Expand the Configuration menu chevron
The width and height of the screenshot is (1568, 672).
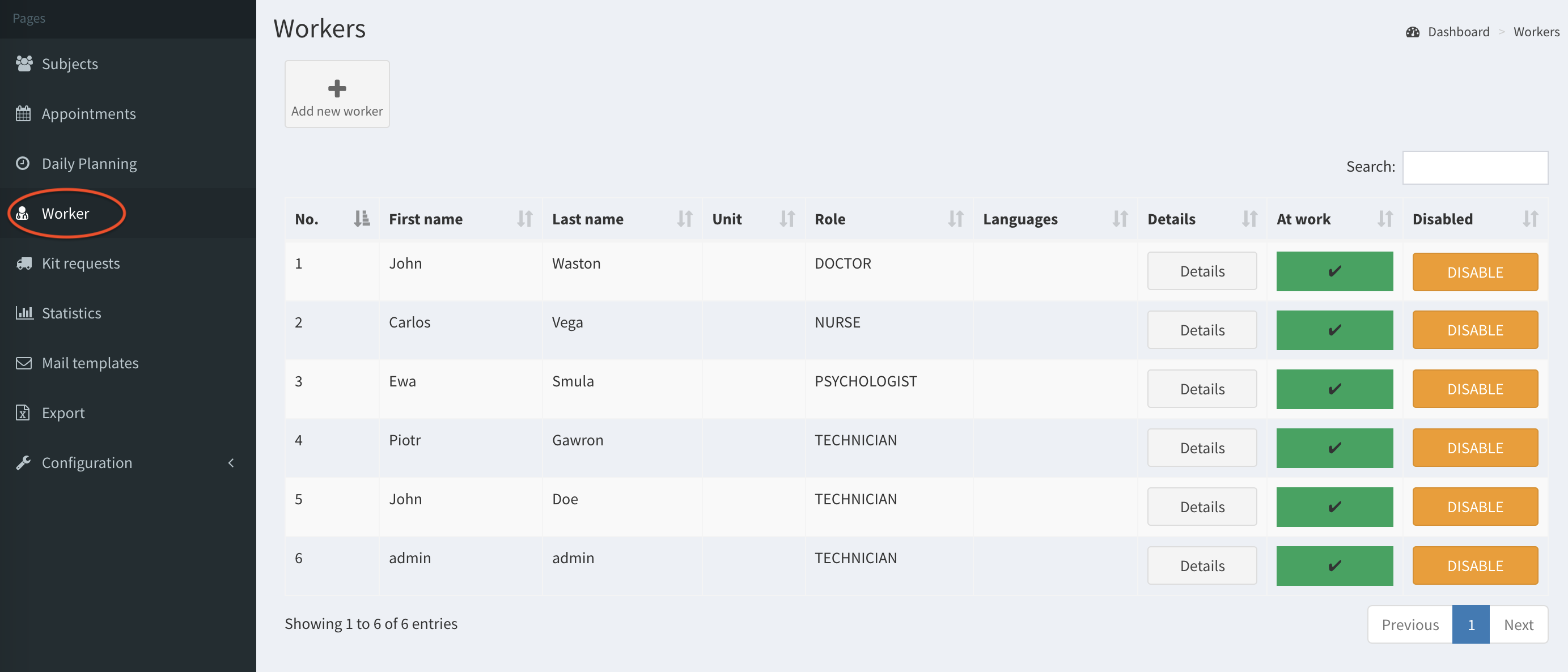tap(231, 463)
